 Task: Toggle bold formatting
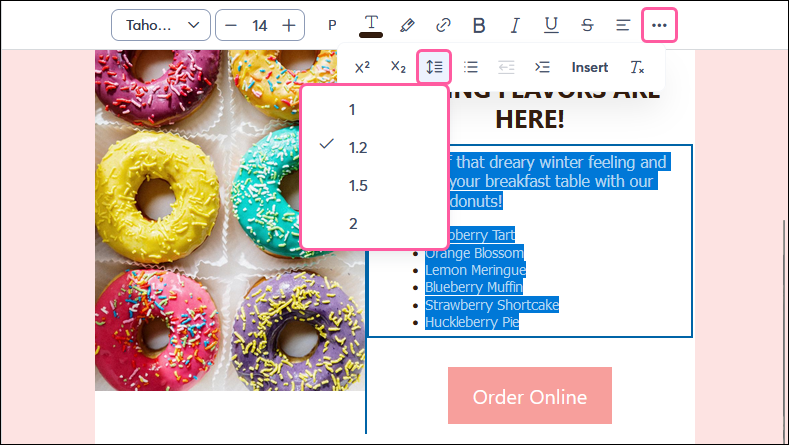point(479,25)
